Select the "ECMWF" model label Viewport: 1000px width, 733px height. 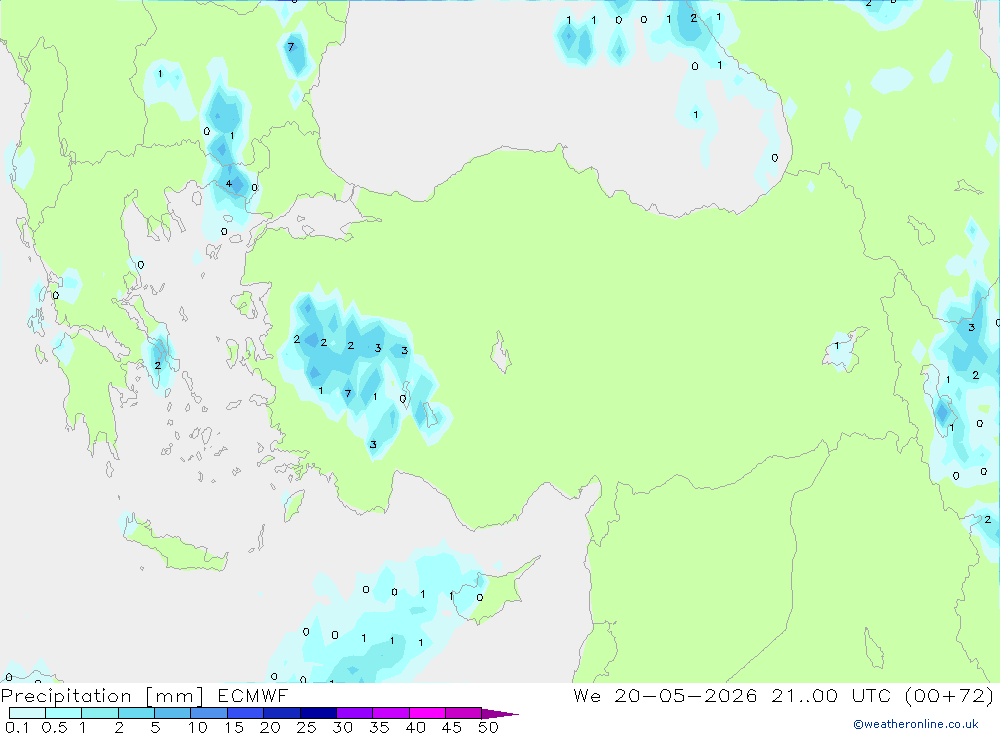253,695
